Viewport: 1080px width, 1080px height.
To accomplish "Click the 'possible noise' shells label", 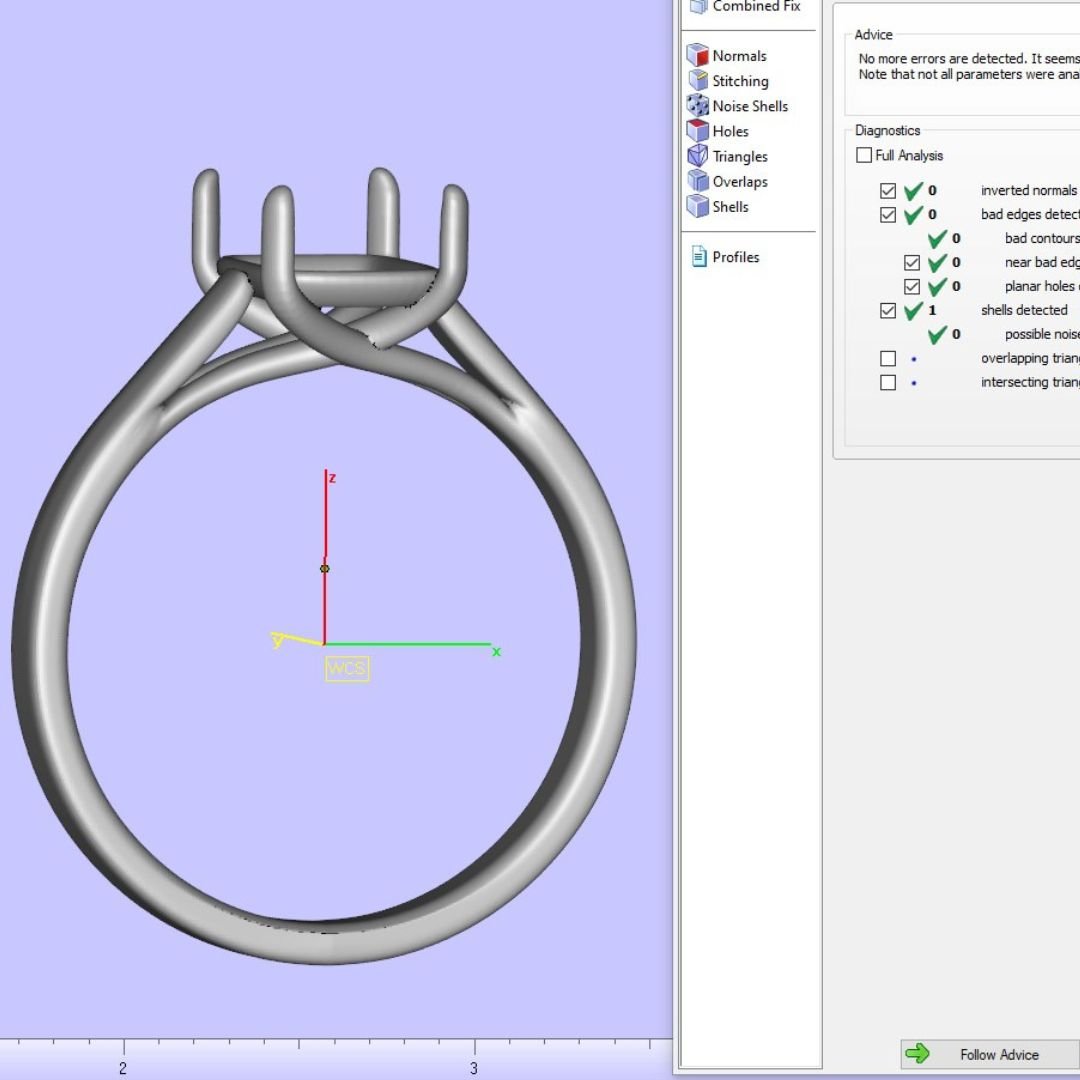I will pyautogui.click(x=1042, y=334).
